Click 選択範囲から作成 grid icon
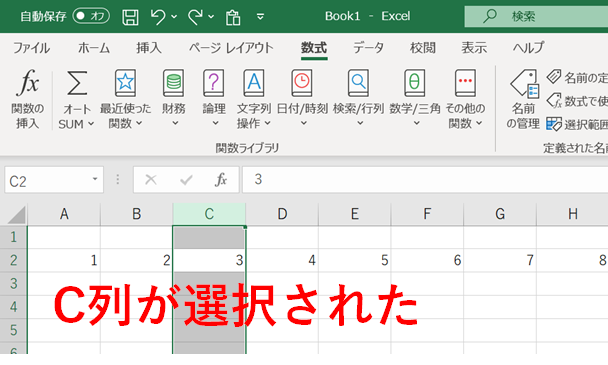 pos(554,124)
